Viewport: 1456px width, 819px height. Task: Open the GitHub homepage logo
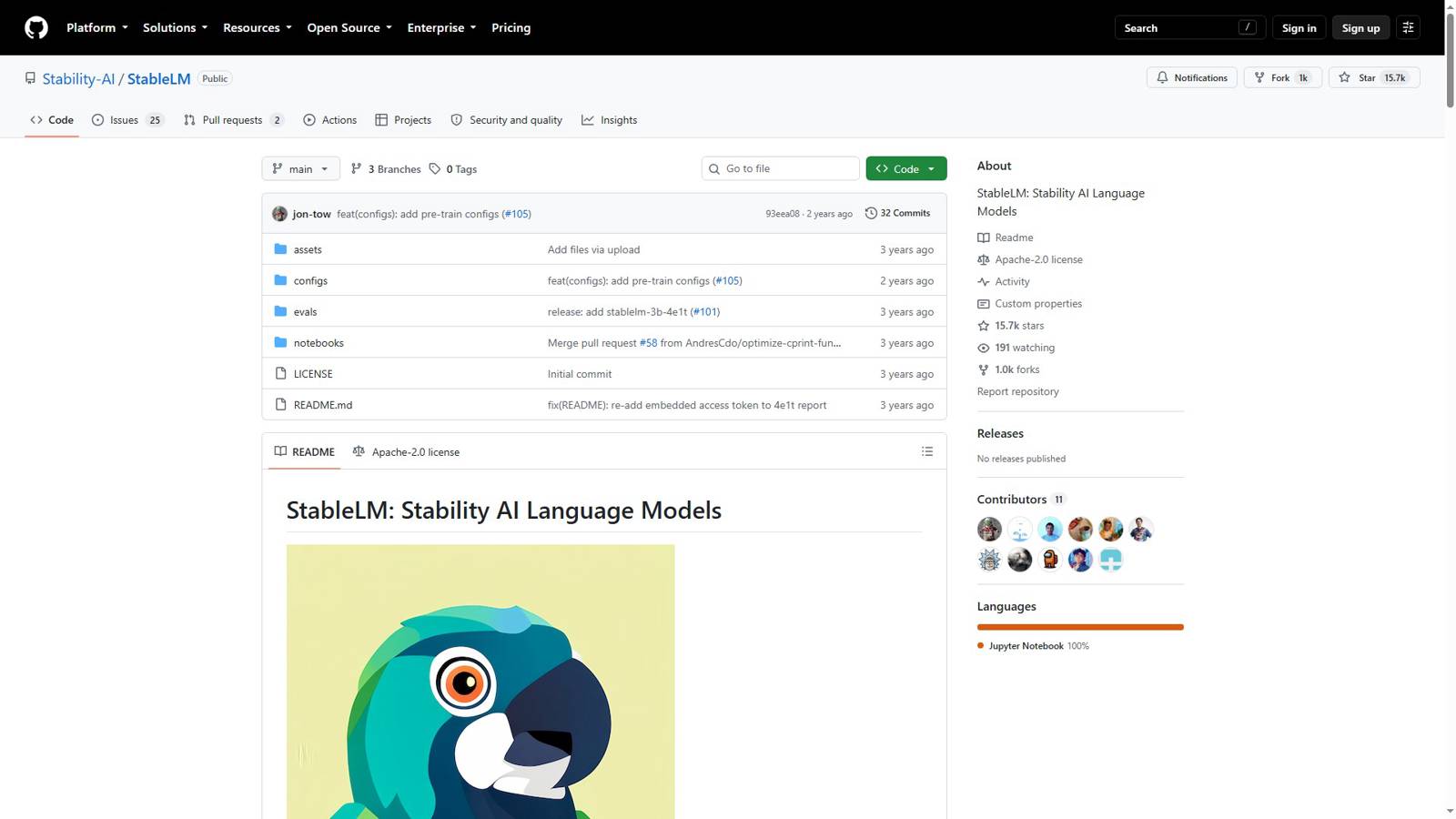coord(36,27)
